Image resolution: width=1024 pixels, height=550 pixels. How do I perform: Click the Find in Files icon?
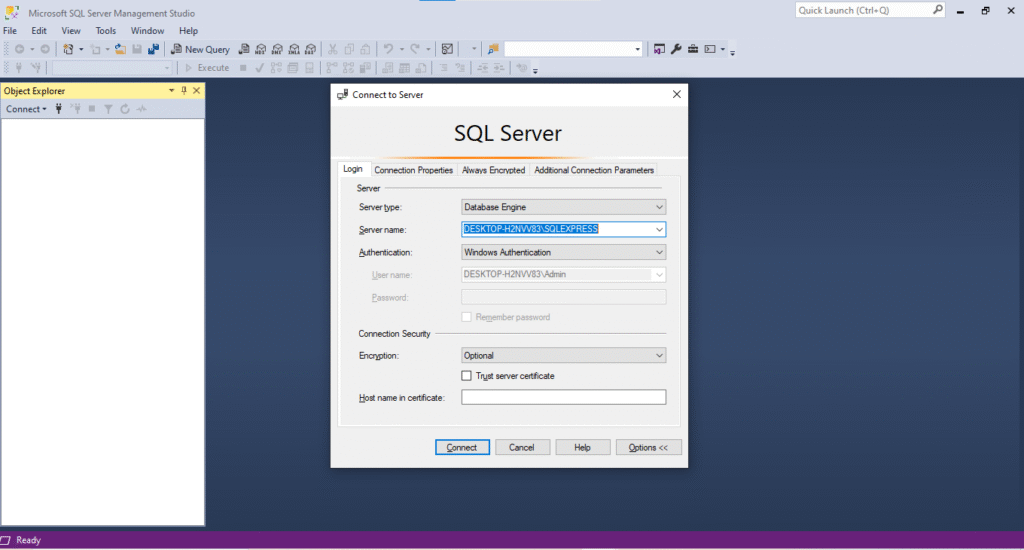click(x=493, y=49)
